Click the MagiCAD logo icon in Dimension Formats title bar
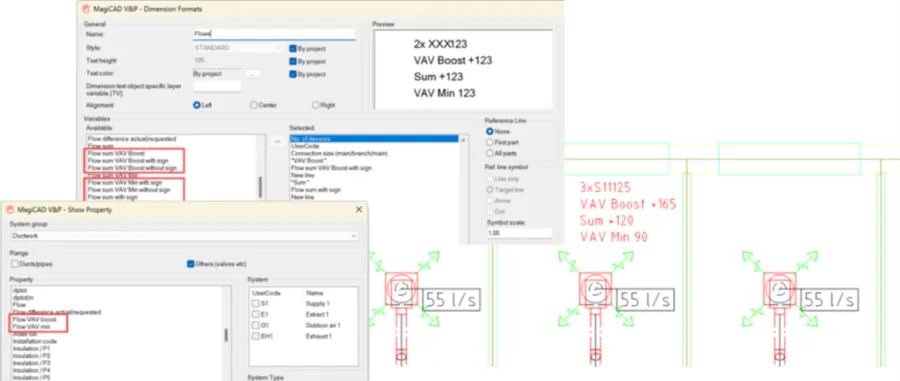 (x=87, y=9)
